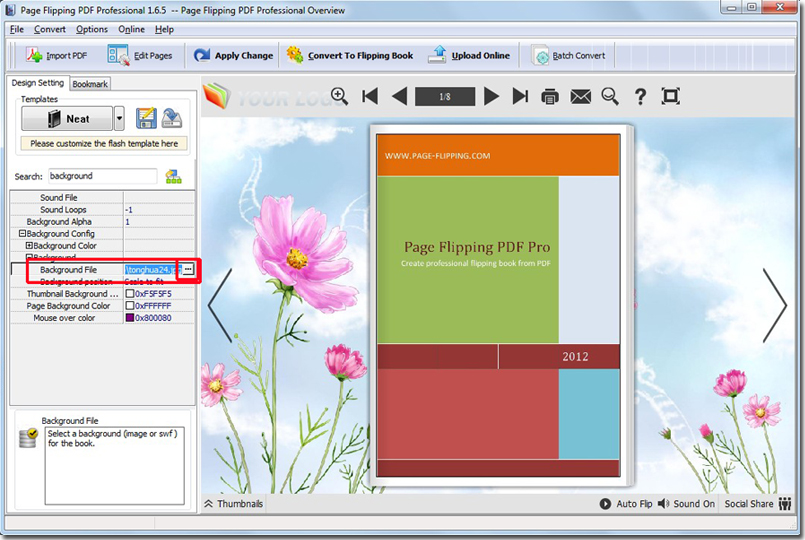Go to next page arrow in toolbar
The image size is (805, 540).
[491, 96]
